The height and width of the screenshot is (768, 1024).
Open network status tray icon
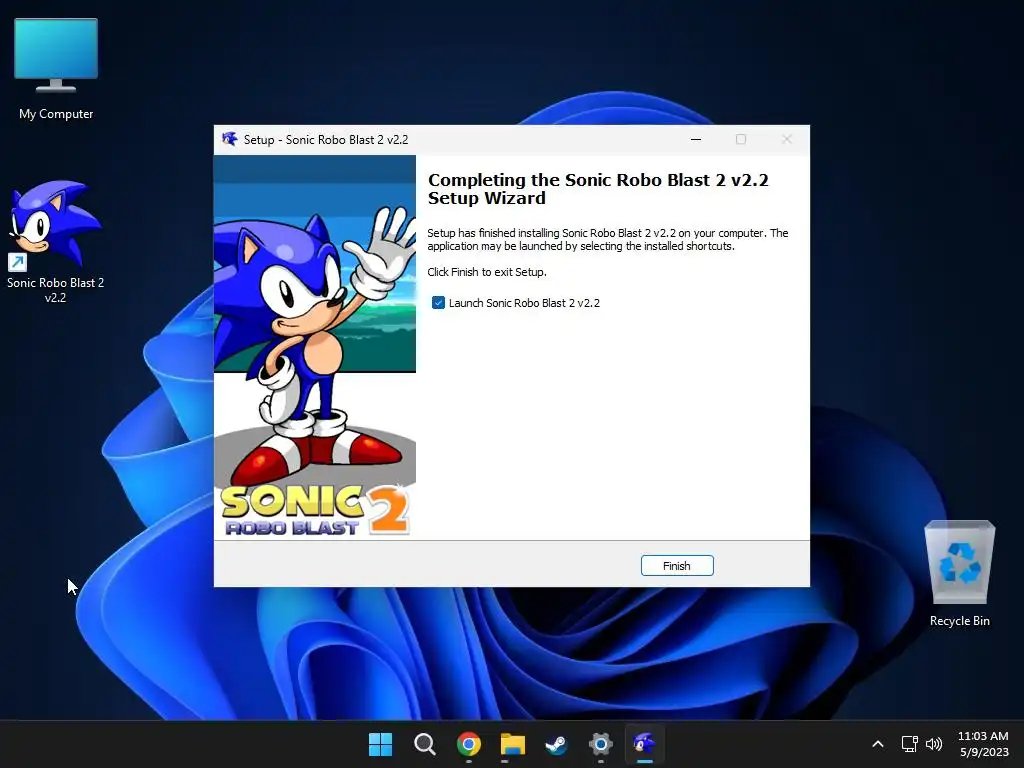pos(909,744)
